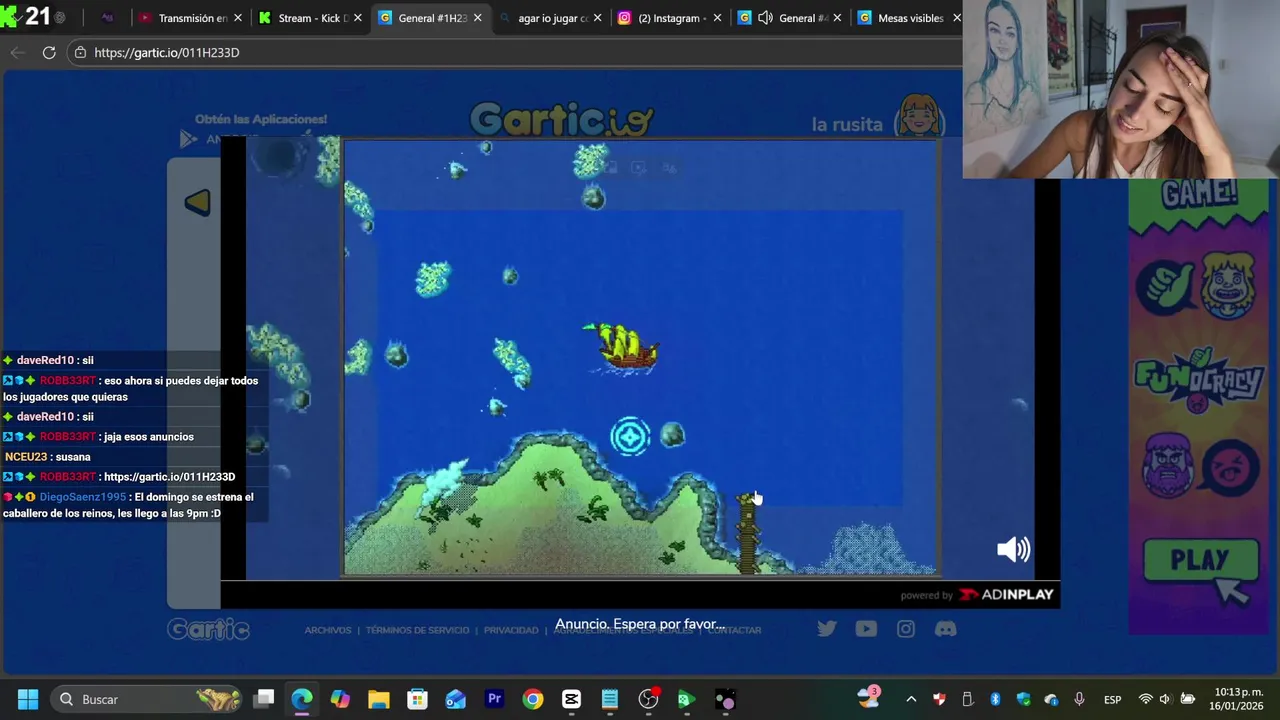Click the CONTACTAR footer link
Screen dimensions: 1280x720
click(x=735, y=630)
